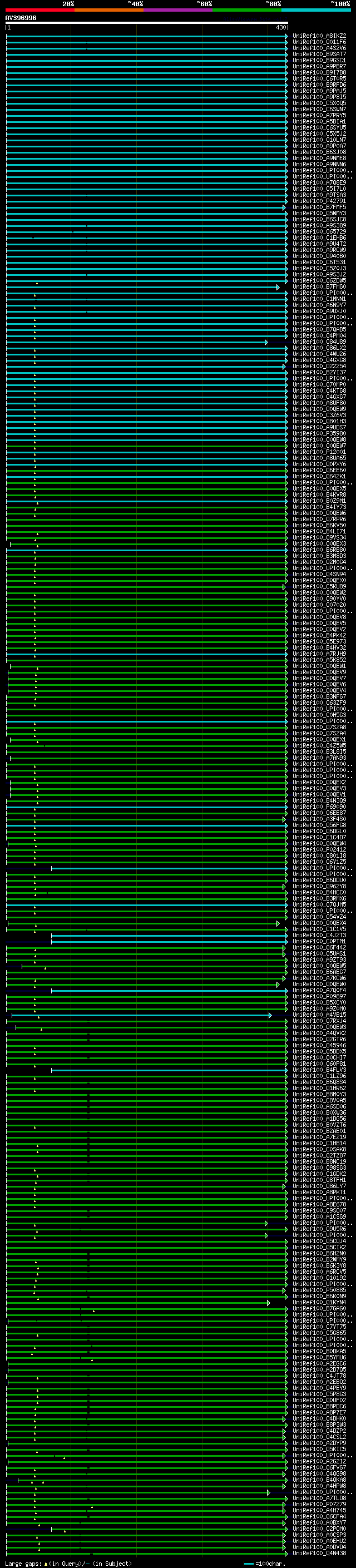
Task: Click the UniRef100_B7GAG0 label
Action: coord(319,1308)
